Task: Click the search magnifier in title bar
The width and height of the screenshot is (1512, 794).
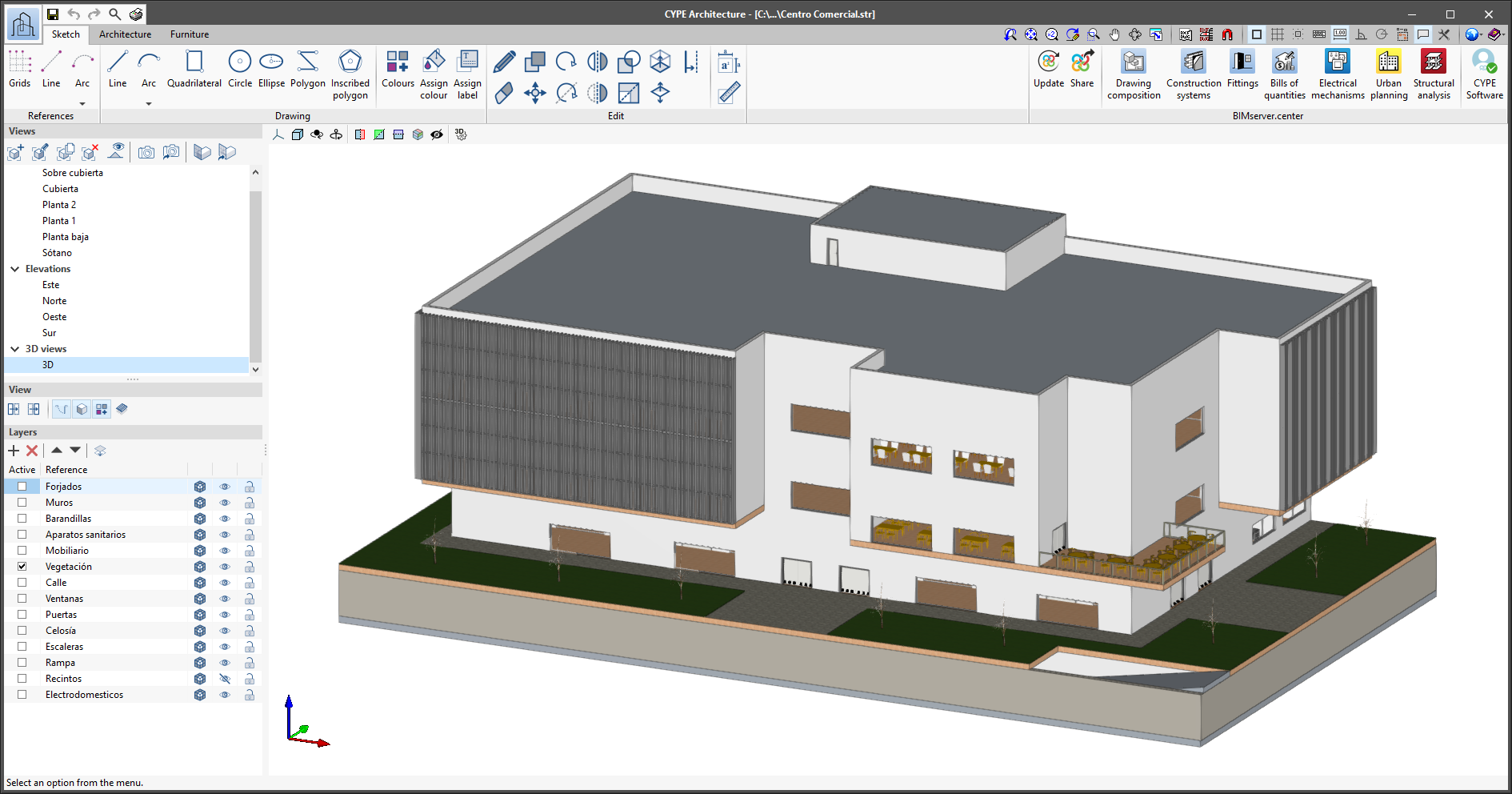Action: (115, 14)
